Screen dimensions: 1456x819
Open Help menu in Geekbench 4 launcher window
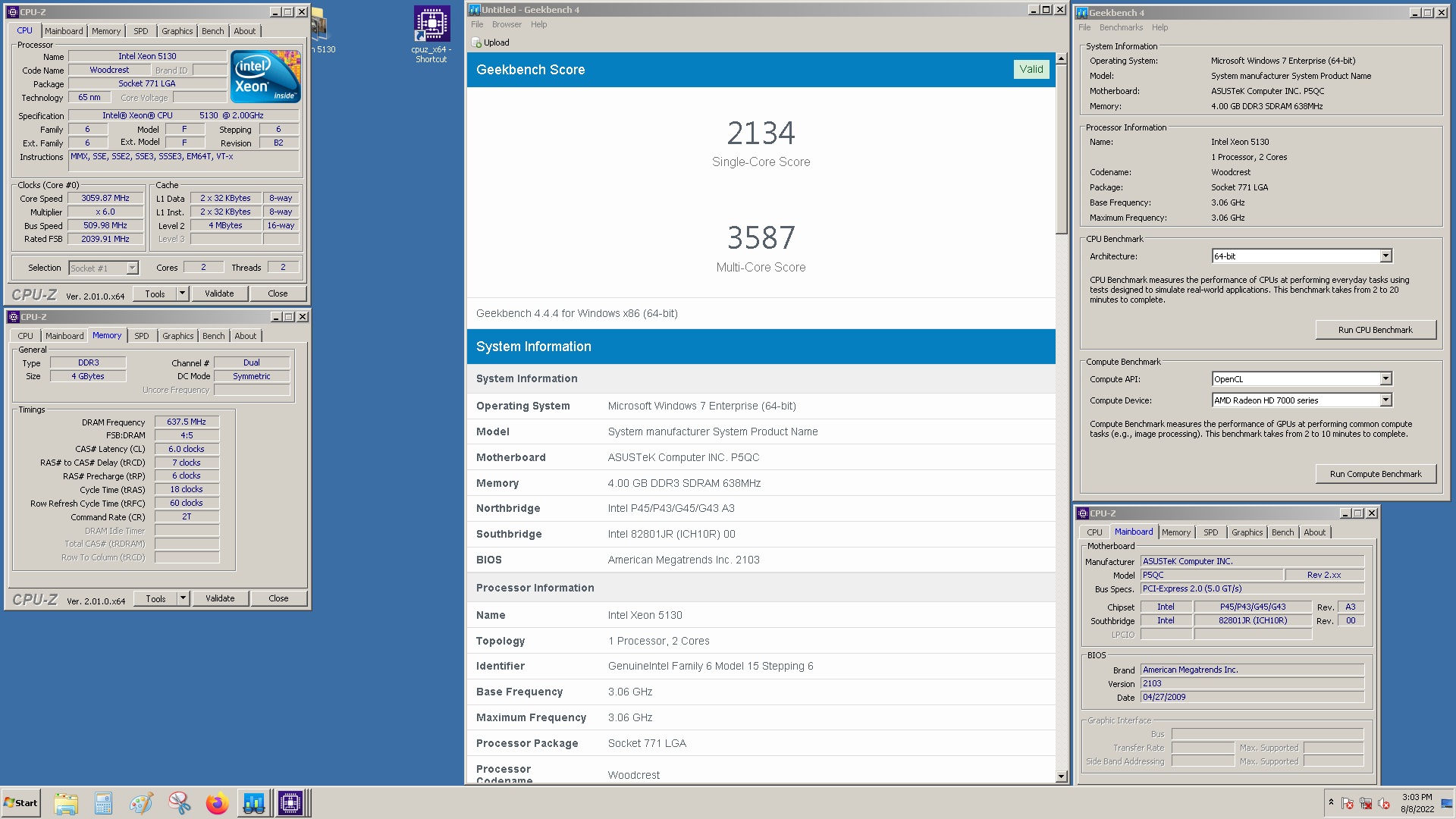tap(1159, 27)
